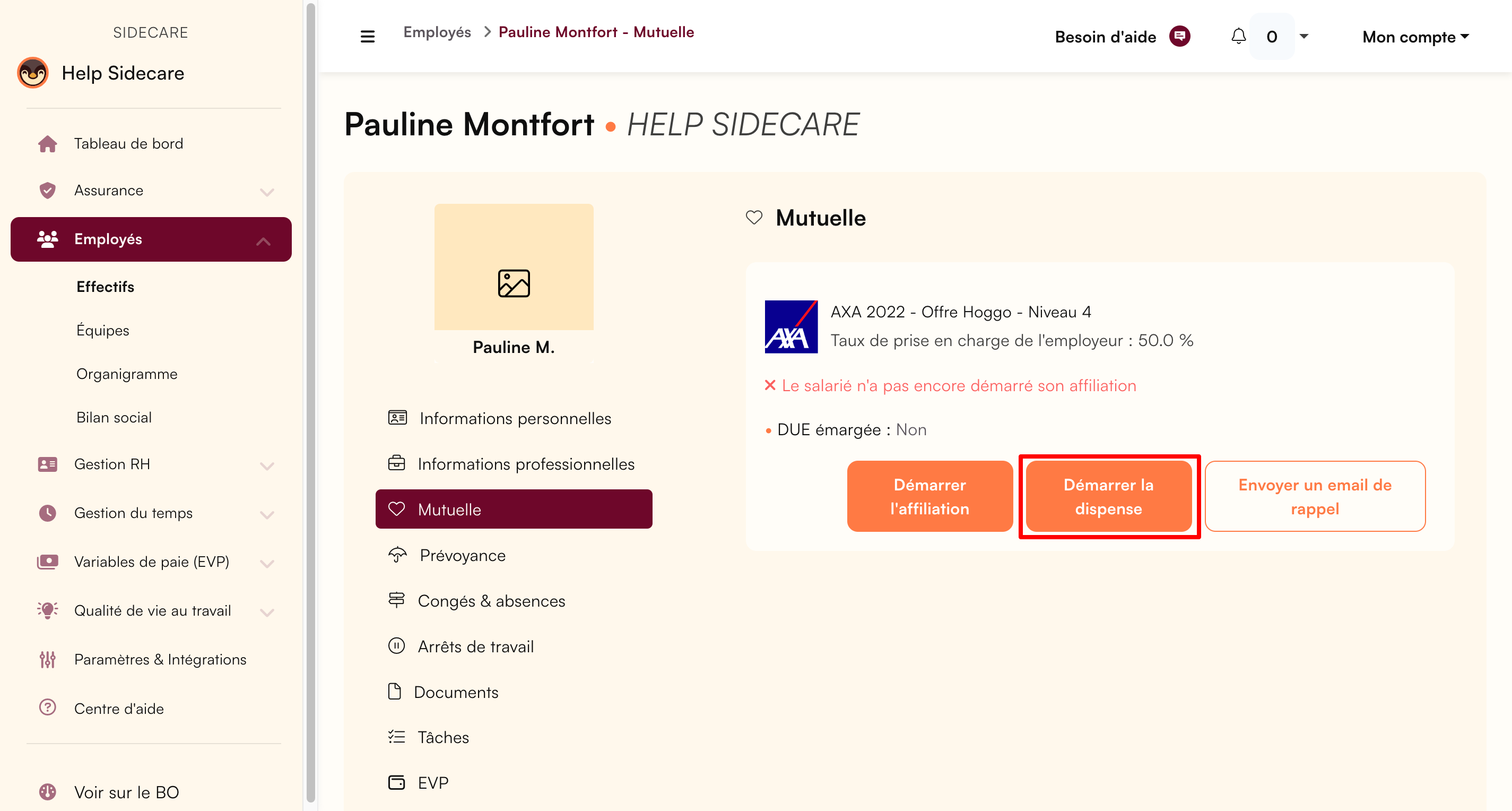Click the Centre d'aide question mark icon
The image size is (1512, 811).
[48, 708]
